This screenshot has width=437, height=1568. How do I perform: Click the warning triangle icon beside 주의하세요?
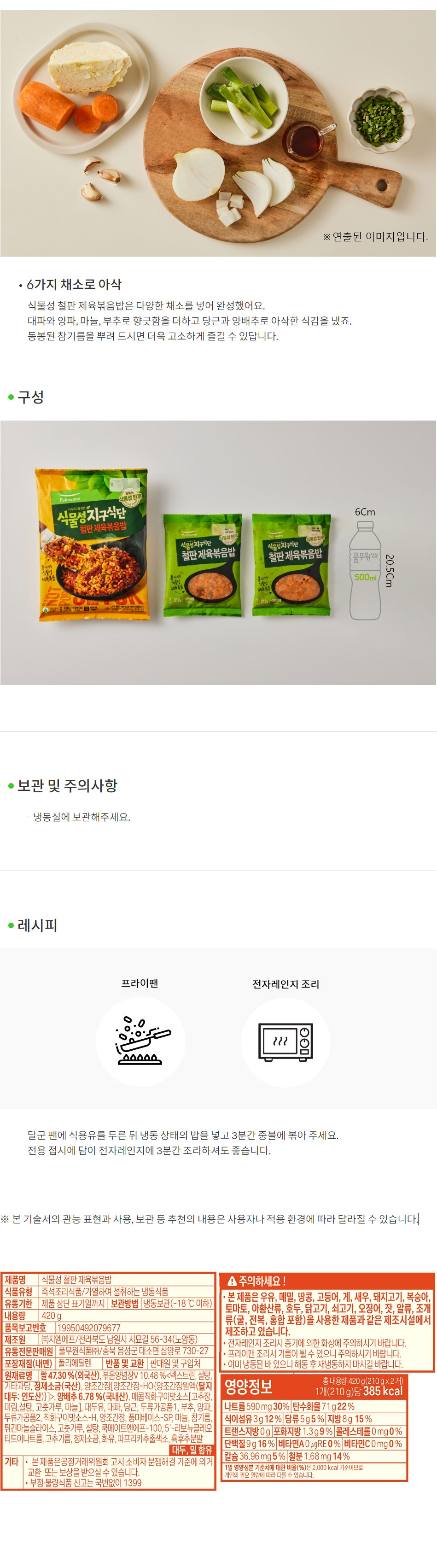tap(231, 1281)
